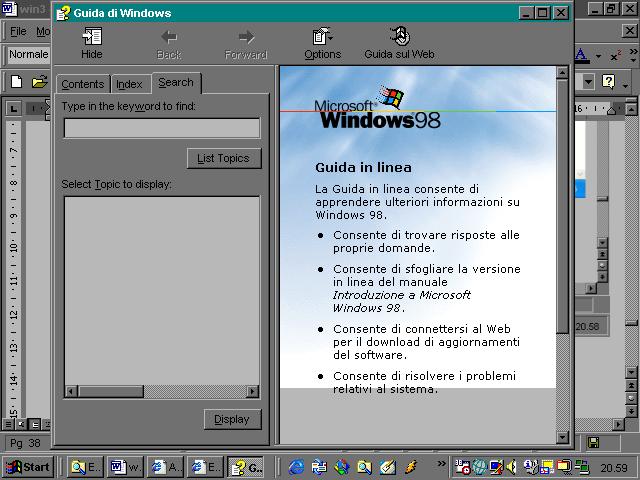Click the Quick Launch pencil icon
This screenshot has height=480, width=640.
(387, 467)
